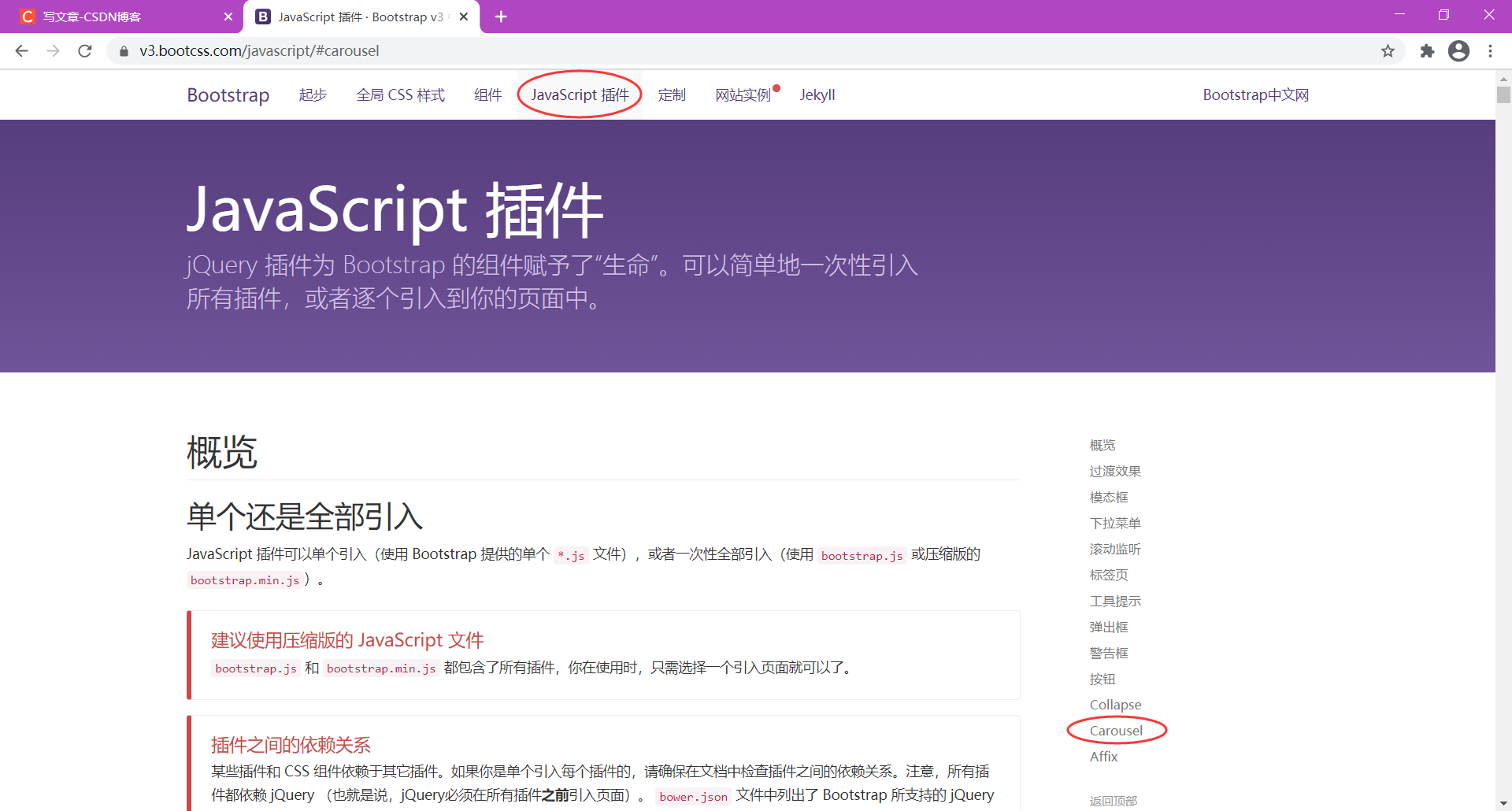Click the page title JavaScript 插件 in banner
The width and height of the screenshot is (1512, 811).
pyautogui.click(x=395, y=210)
